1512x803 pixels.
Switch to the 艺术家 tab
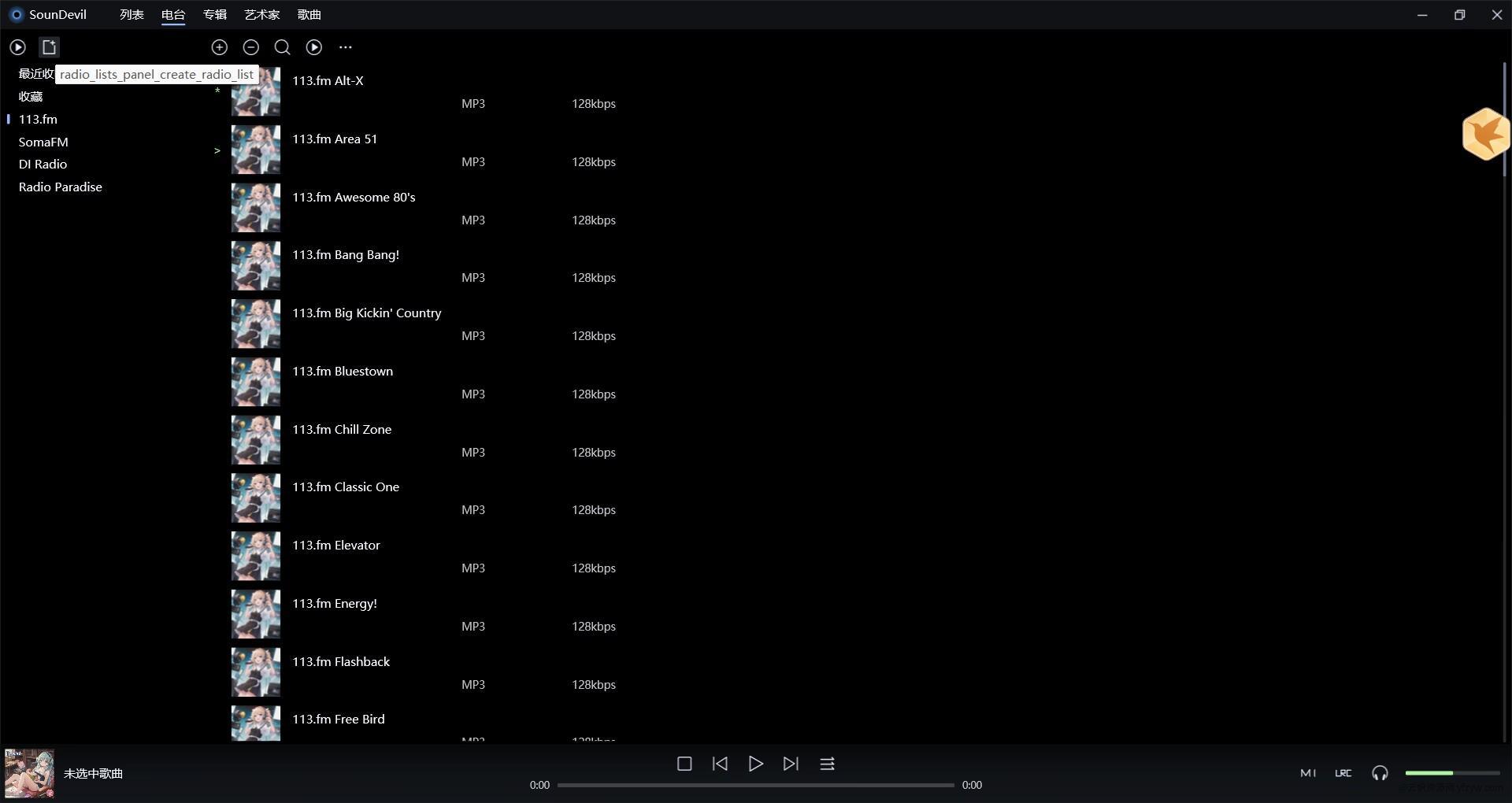[x=262, y=14]
